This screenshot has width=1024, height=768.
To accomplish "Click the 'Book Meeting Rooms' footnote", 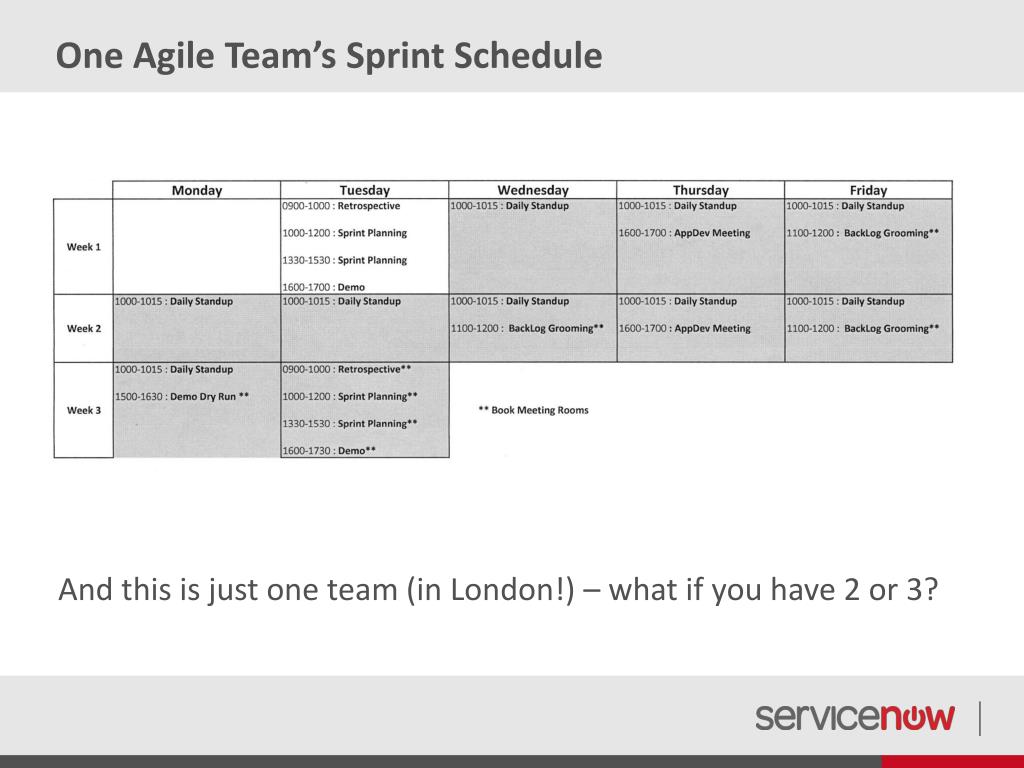I will click(534, 410).
